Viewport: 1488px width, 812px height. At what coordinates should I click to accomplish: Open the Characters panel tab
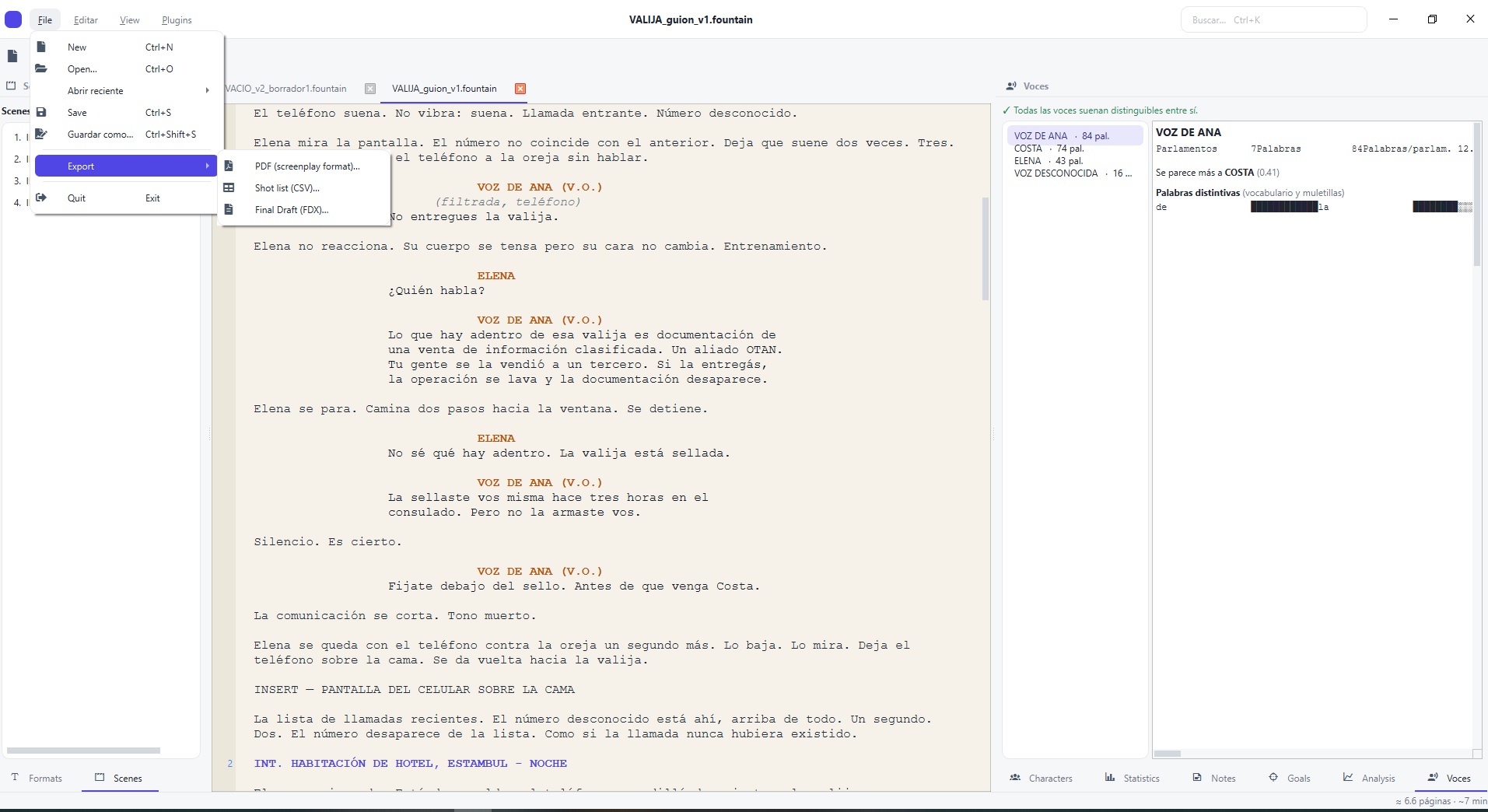click(x=1041, y=778)
